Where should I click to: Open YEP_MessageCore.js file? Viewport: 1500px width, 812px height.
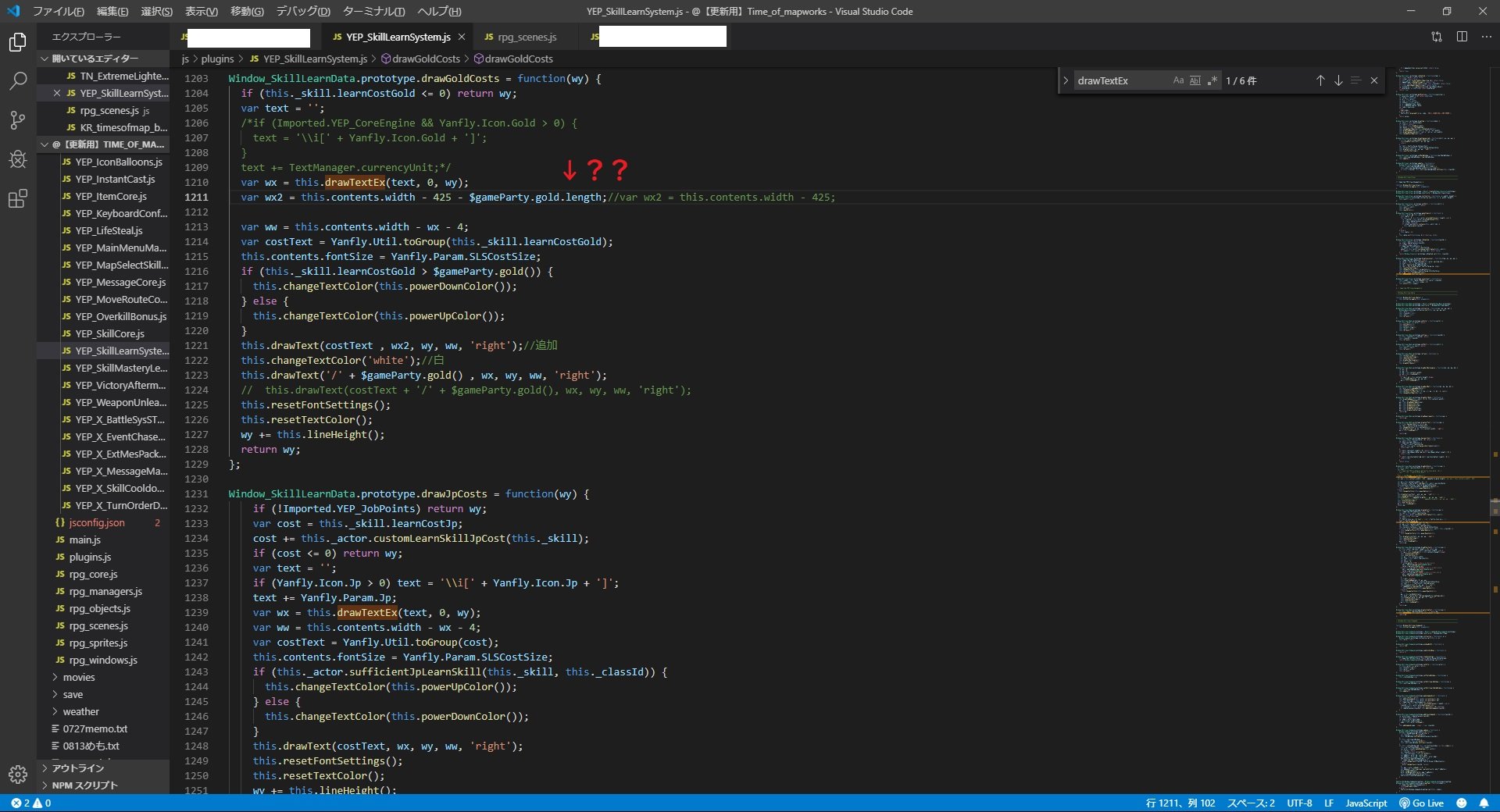pyautogui.click(x=103, y=282)
